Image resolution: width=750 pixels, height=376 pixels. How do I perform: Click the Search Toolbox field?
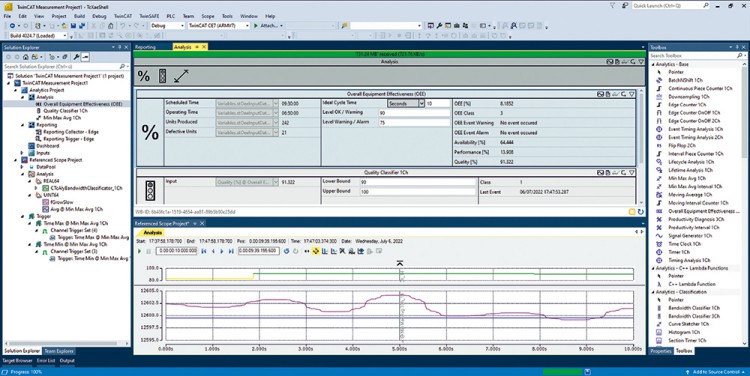click(x=697, y=55)
